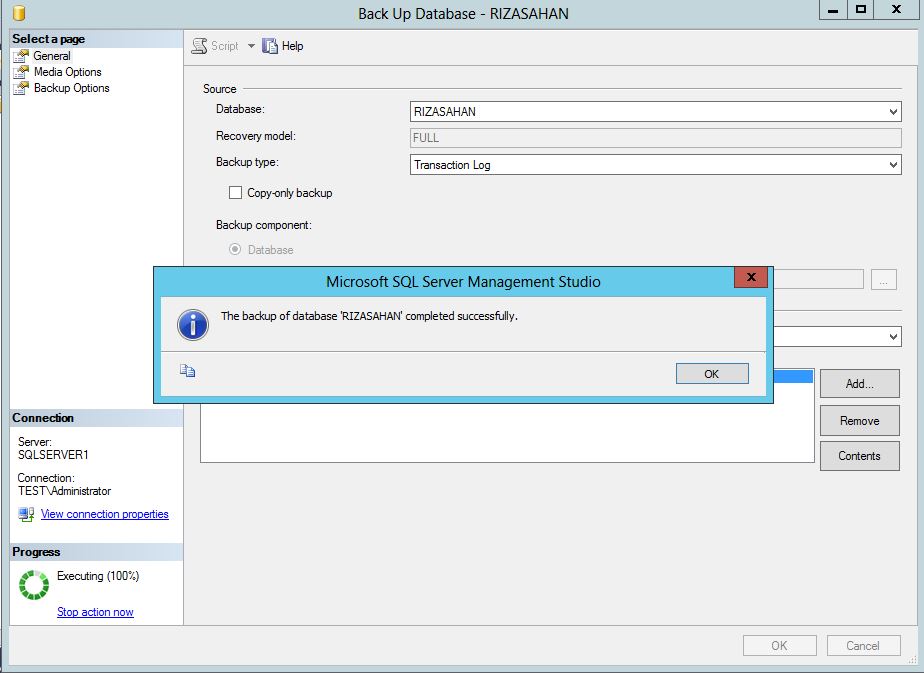Click the General page icon

(21, 56)
